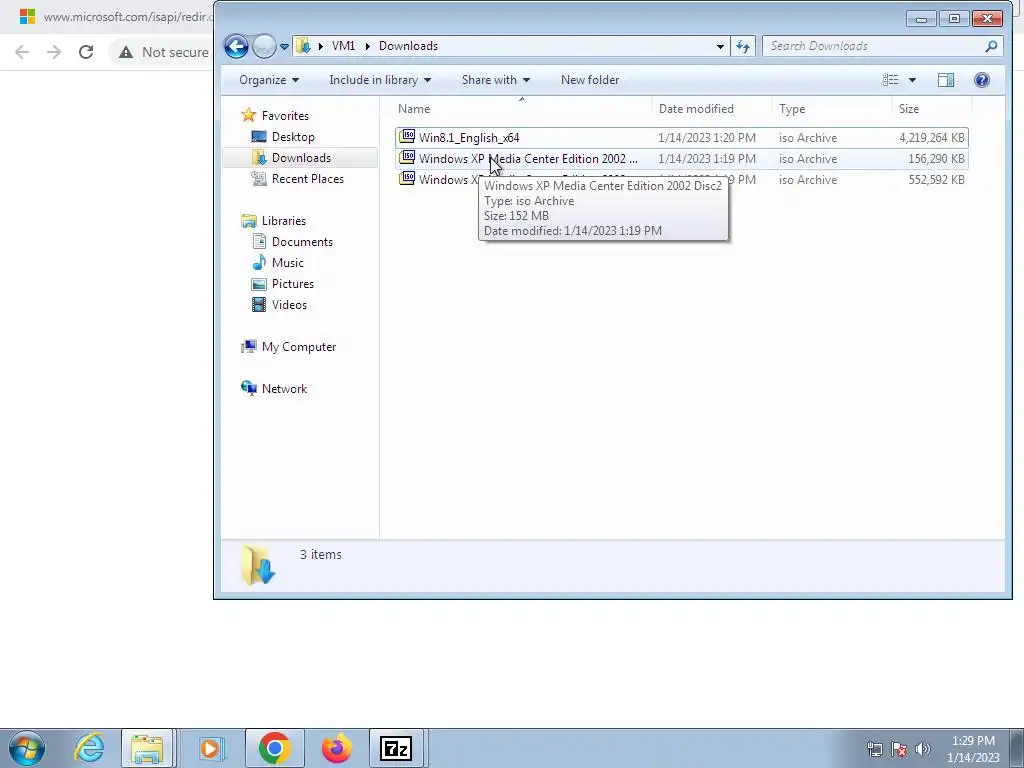This screenshot has height=768, width=1024.
Task: Open the Videos library
Action: point(289,304)
